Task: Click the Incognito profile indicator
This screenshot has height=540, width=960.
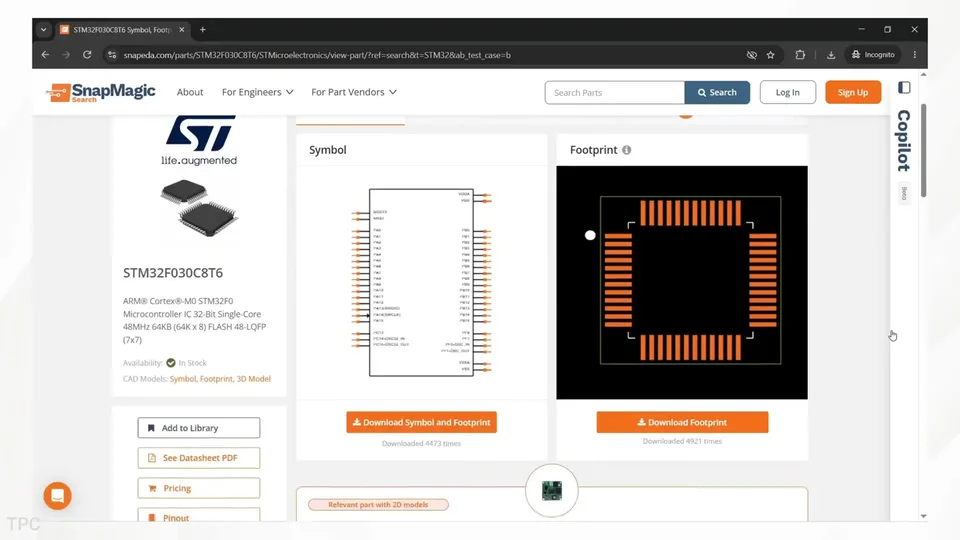Action: (x=873, y=54)
